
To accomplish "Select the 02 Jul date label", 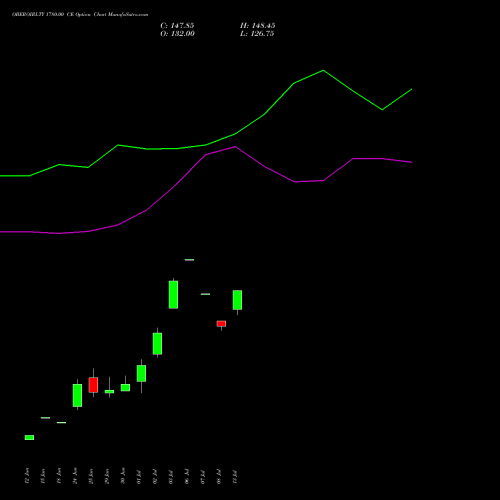I will click(155, 477).
